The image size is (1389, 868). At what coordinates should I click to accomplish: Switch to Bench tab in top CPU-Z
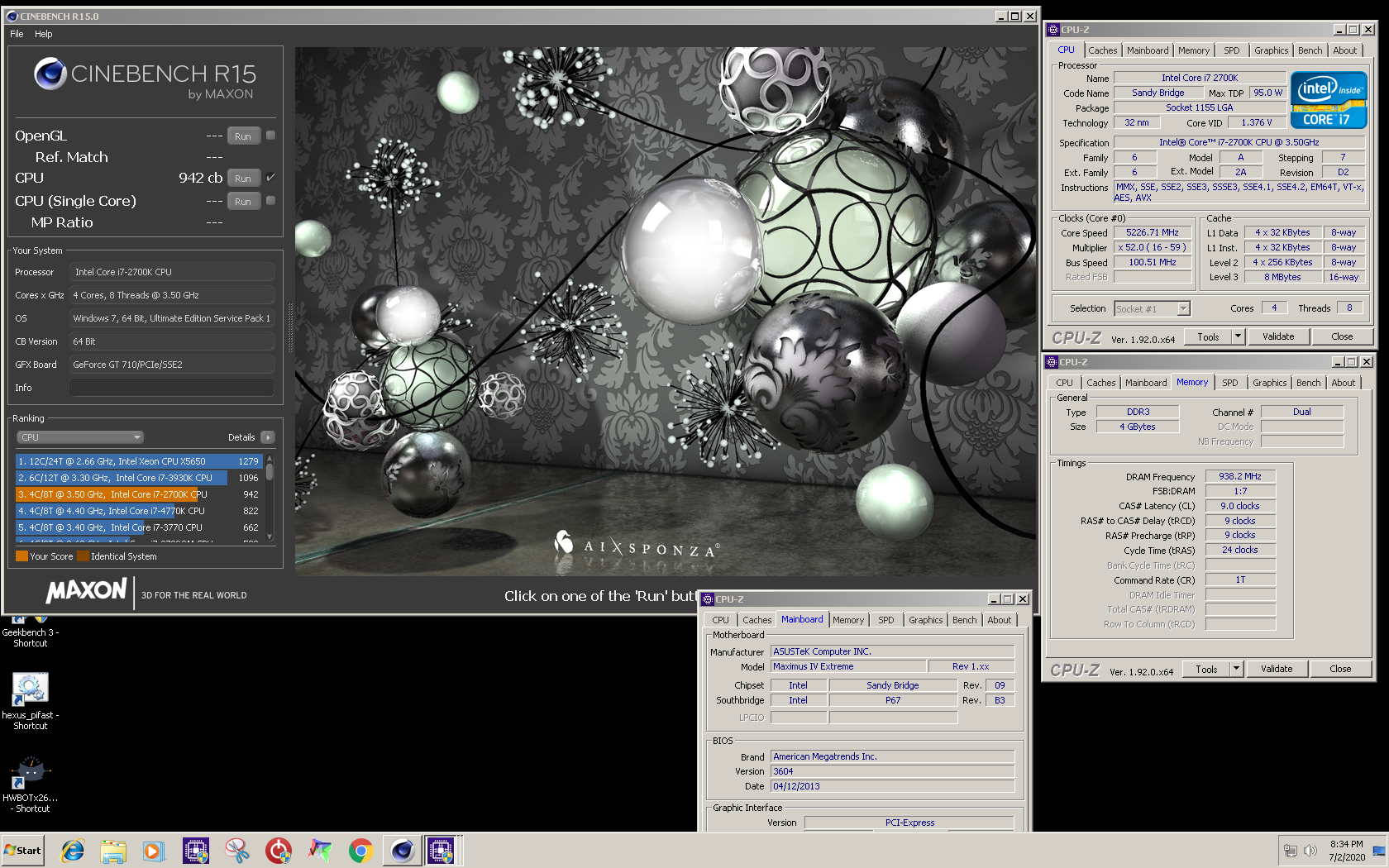click(1310, 50)
